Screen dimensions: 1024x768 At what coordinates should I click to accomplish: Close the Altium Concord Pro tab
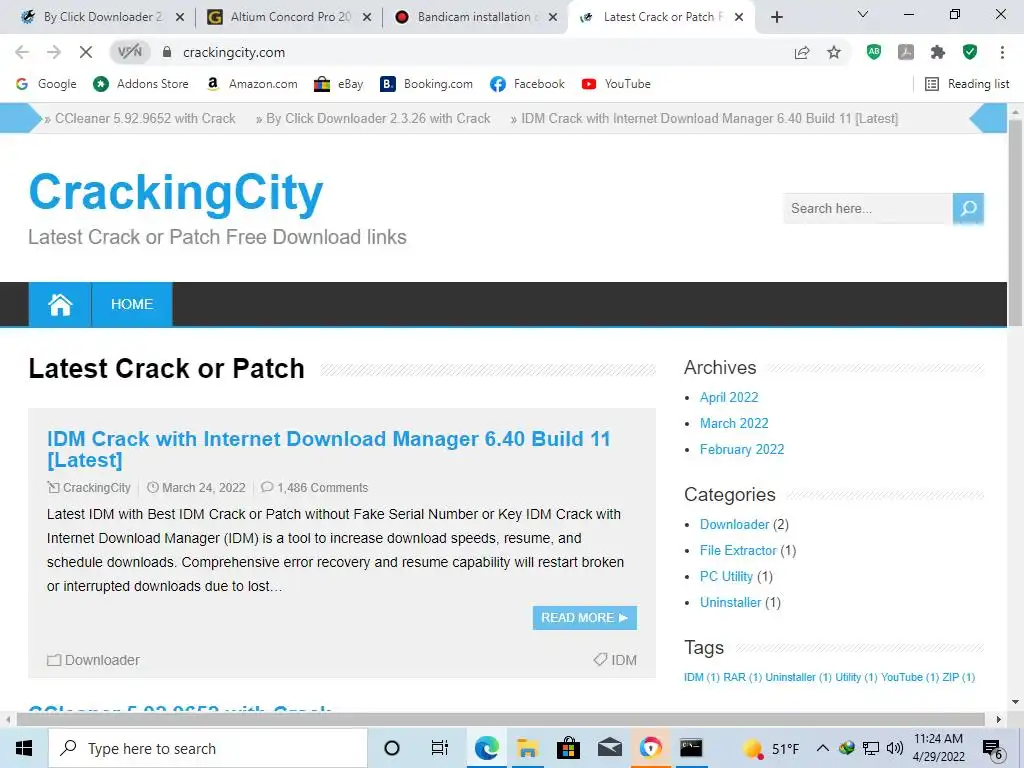pyautogui.click(x=367, y=18)
